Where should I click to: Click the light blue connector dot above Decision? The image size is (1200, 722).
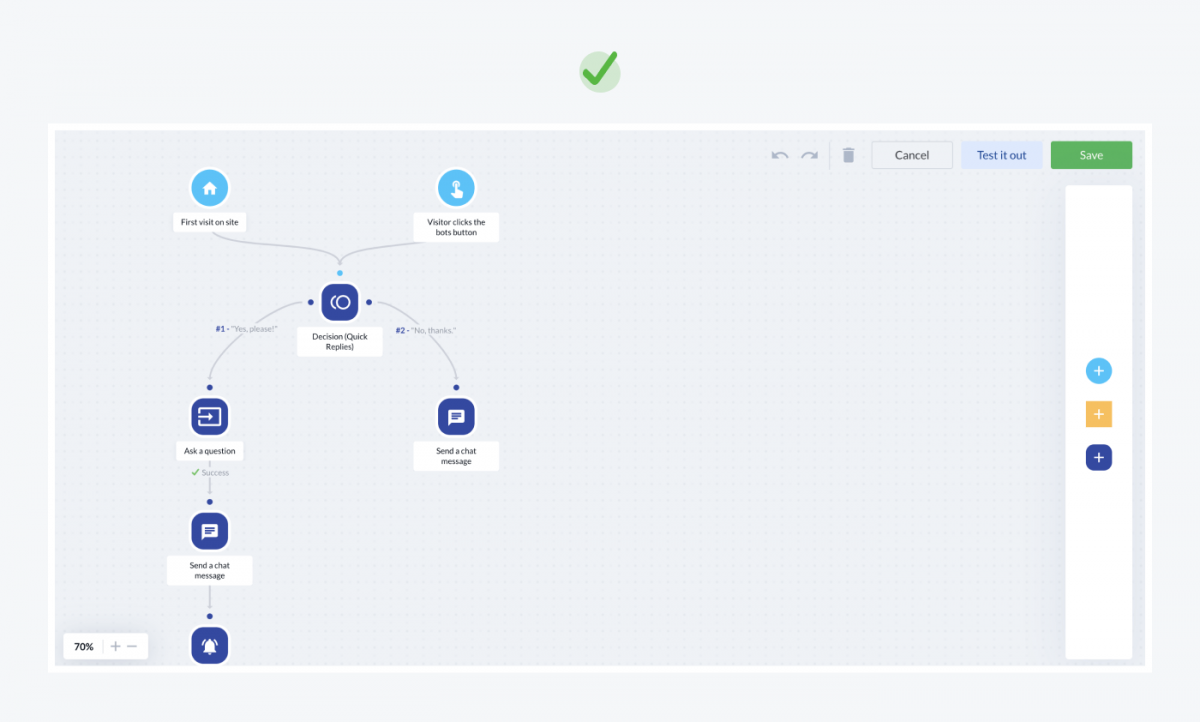point(340,273)
